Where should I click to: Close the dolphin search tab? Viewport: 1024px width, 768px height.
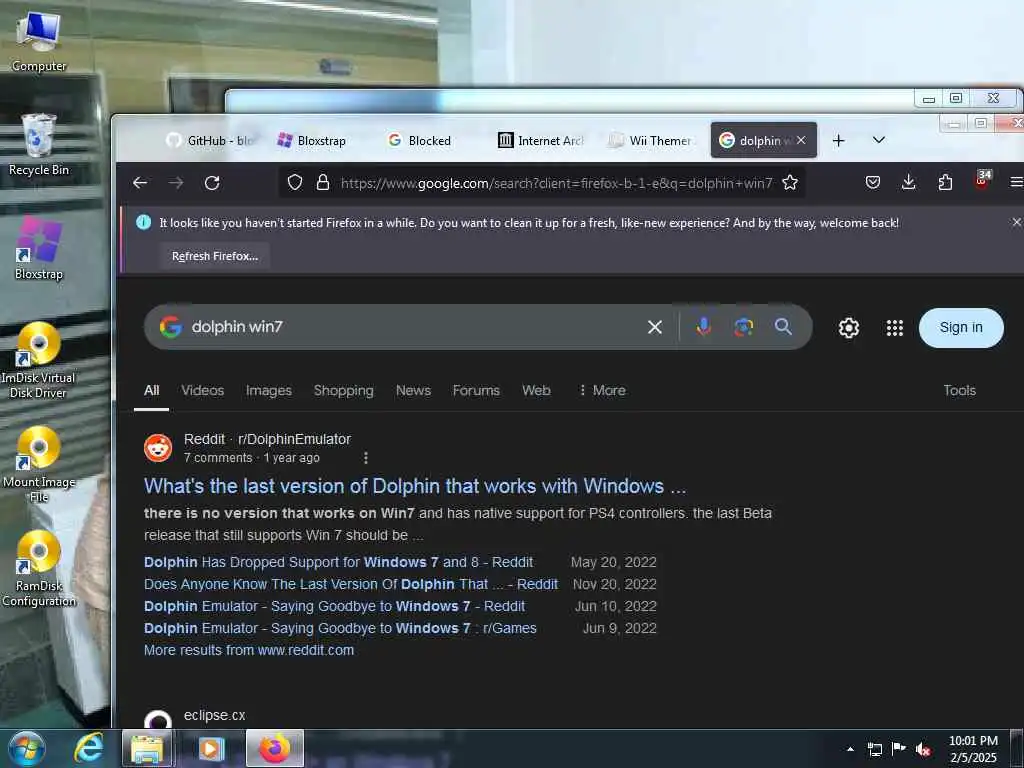(x=801, y=140)
